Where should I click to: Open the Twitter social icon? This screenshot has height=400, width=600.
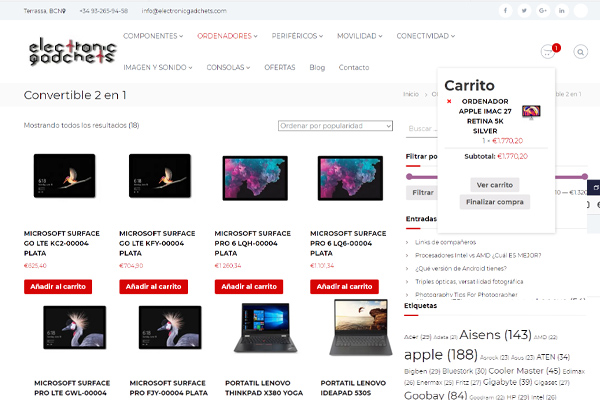pyautogui.click(x=524, y=10)
